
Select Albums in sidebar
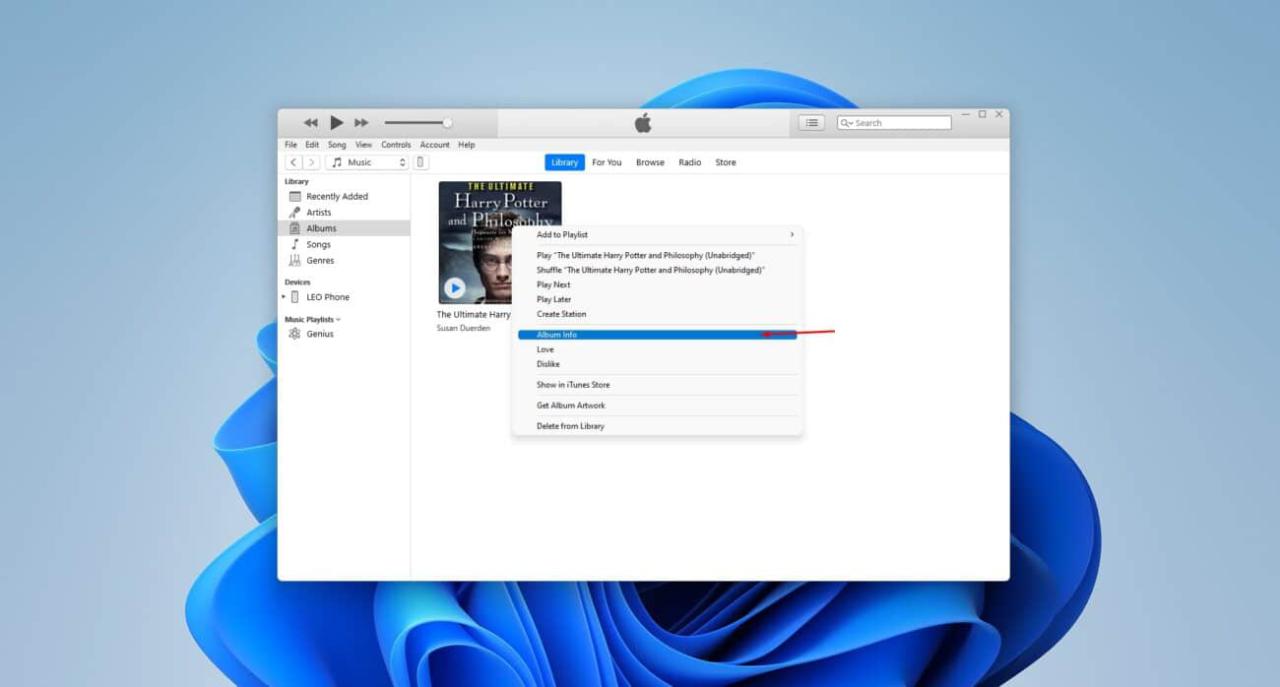344,228
